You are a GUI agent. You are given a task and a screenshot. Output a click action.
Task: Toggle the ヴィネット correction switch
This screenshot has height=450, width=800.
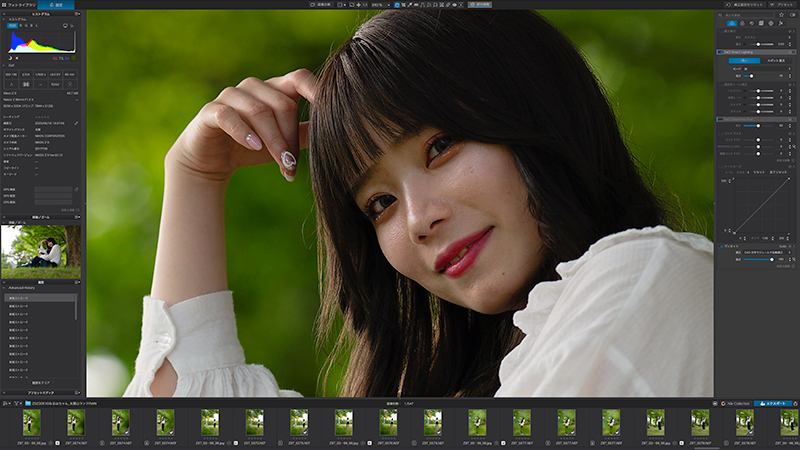(721, 246)
